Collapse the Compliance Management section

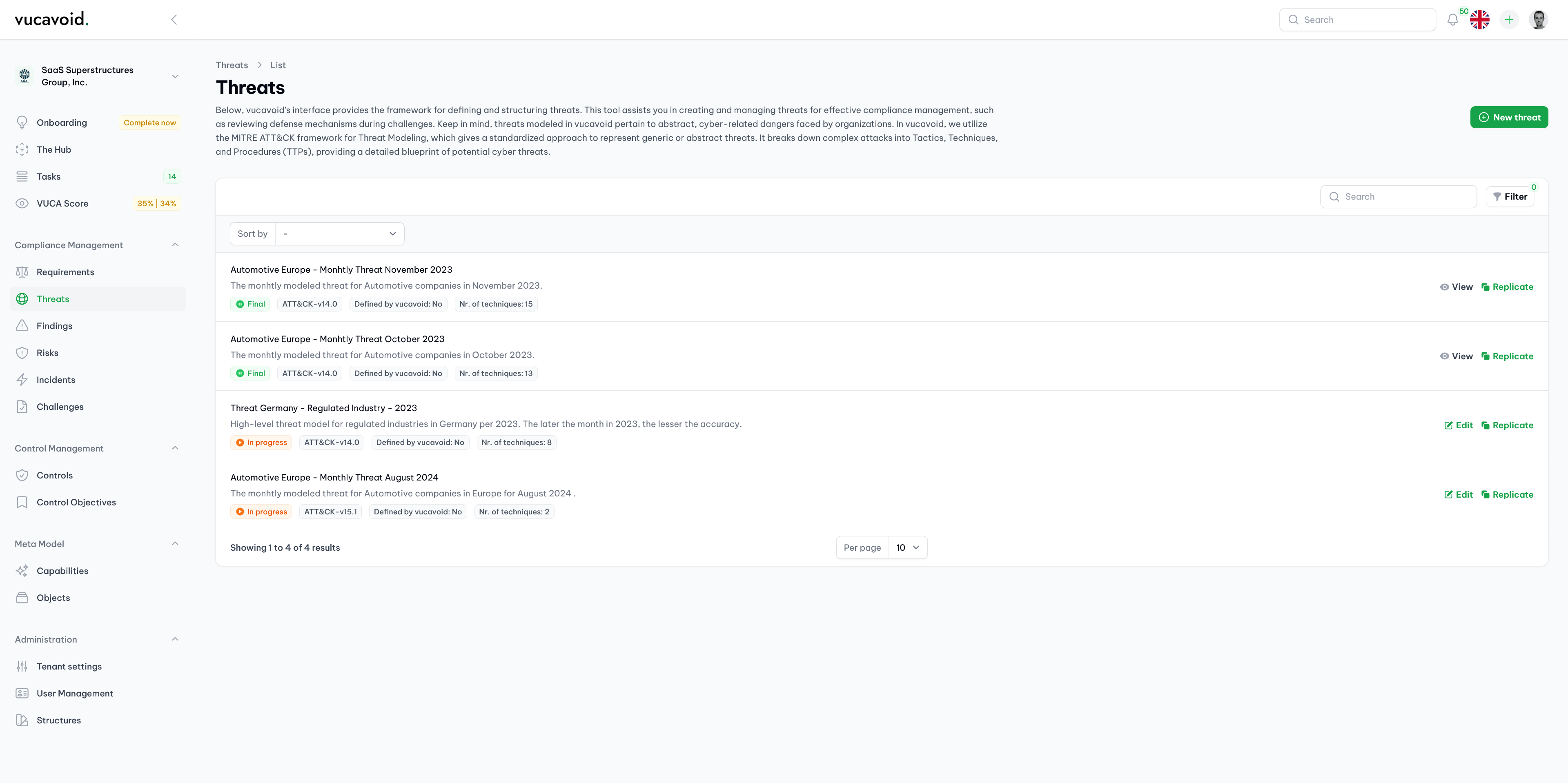(x=175, y=245)
